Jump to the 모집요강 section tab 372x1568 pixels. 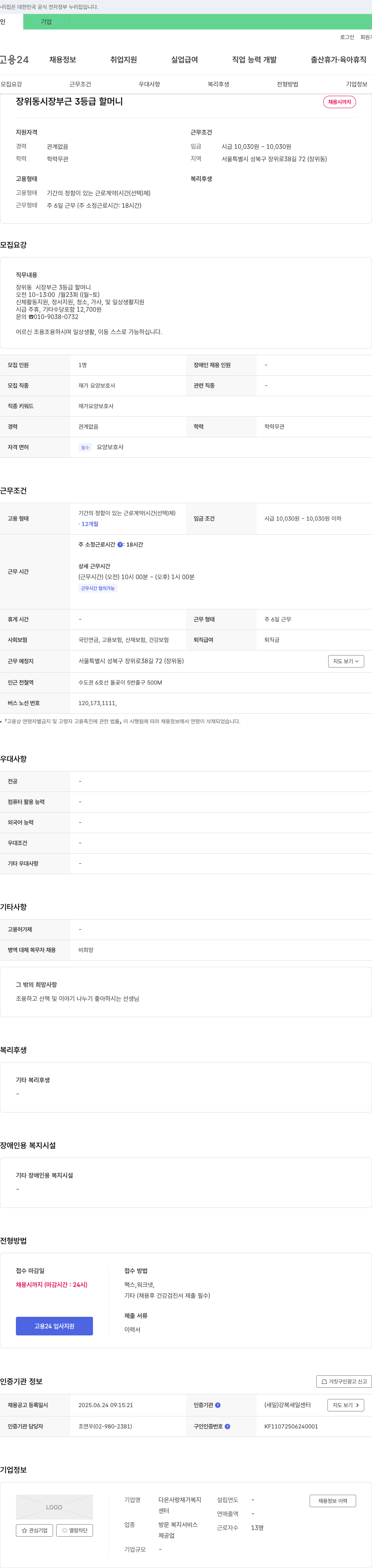[11, 84]
